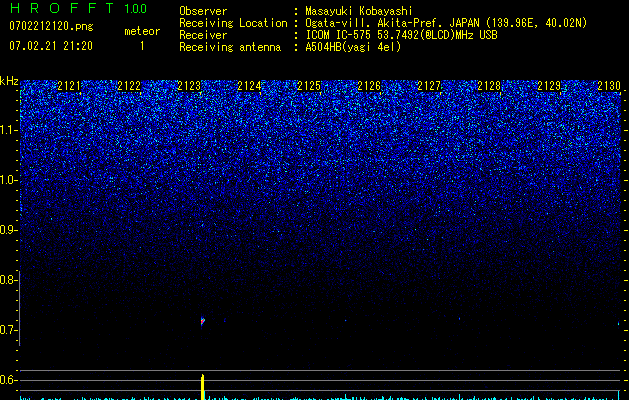Select the filename 0702212120.png
The width and height of the screenshot is (629, 400).
pos(51,26)
